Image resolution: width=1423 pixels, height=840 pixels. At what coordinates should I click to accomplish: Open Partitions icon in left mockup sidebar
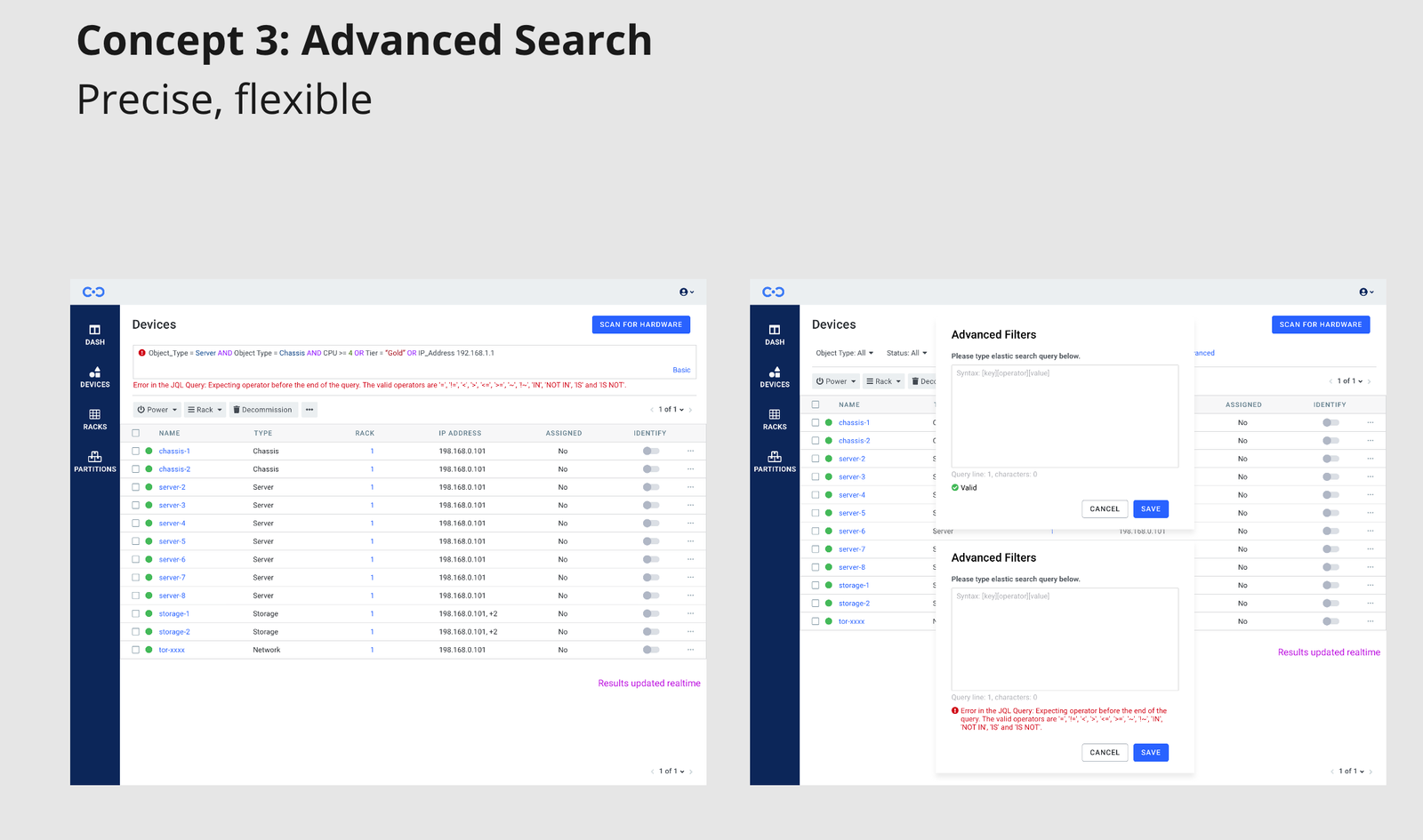tap(94, 457)
